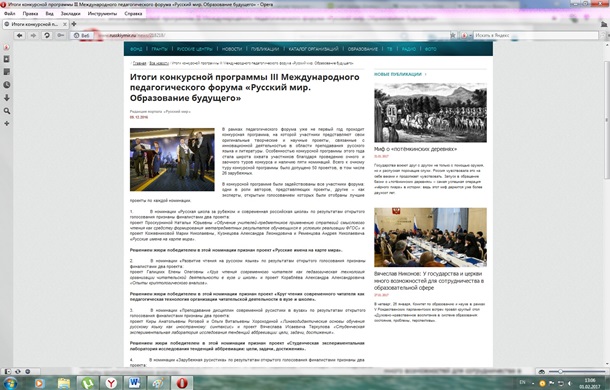Follow the Главная breadcrumb link
Viewport: 610px width, 390px height.
tap(140, 63)
